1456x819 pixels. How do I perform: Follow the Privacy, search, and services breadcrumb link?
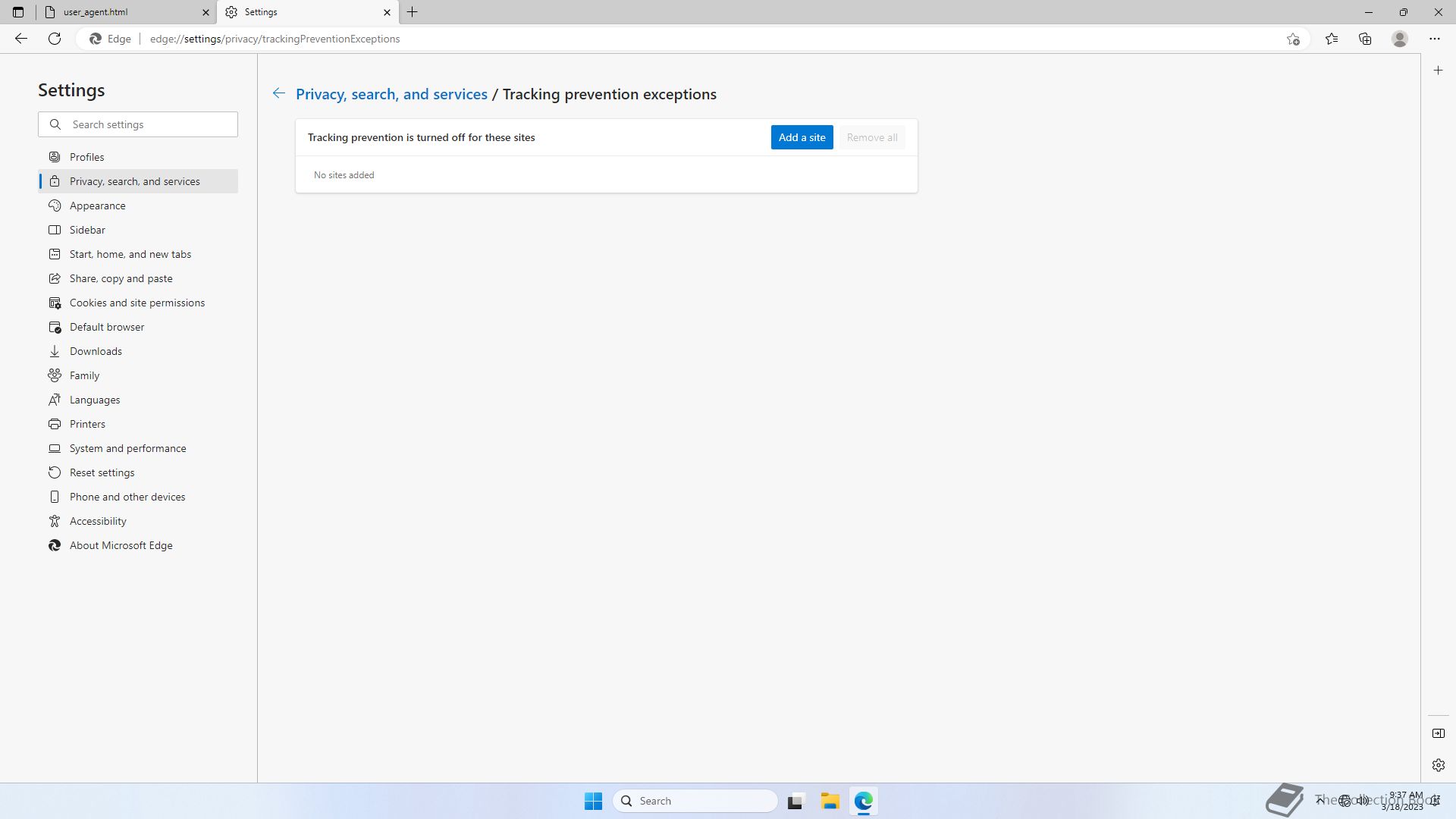(x=391, y=94)
